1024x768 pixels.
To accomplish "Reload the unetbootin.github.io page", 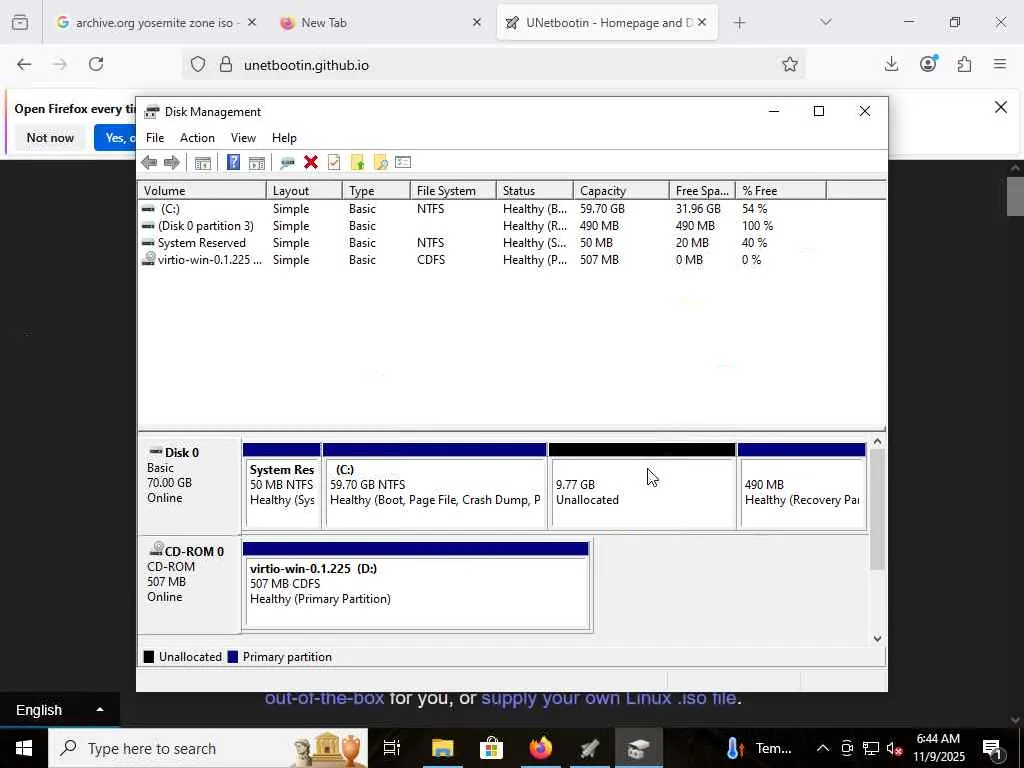I will [x=96, y=64].
